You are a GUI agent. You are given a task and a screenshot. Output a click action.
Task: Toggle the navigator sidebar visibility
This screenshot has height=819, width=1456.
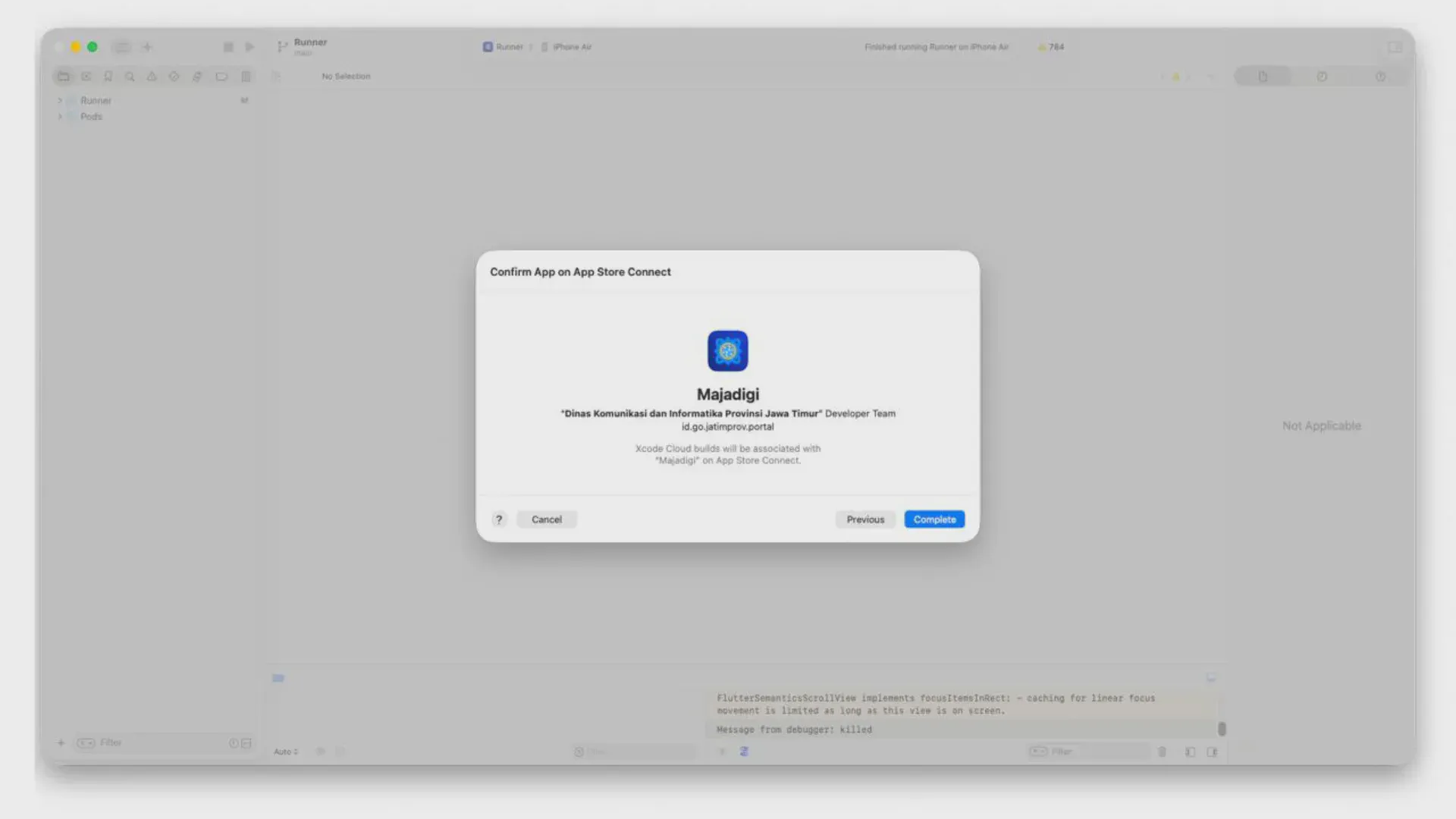121,47
